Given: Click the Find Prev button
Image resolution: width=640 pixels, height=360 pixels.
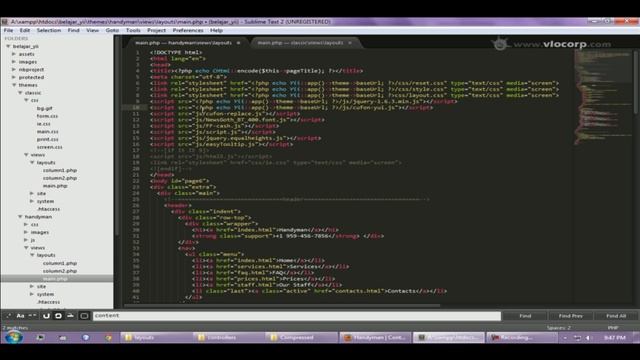Looking at the screenshot, I should [570, 316].
